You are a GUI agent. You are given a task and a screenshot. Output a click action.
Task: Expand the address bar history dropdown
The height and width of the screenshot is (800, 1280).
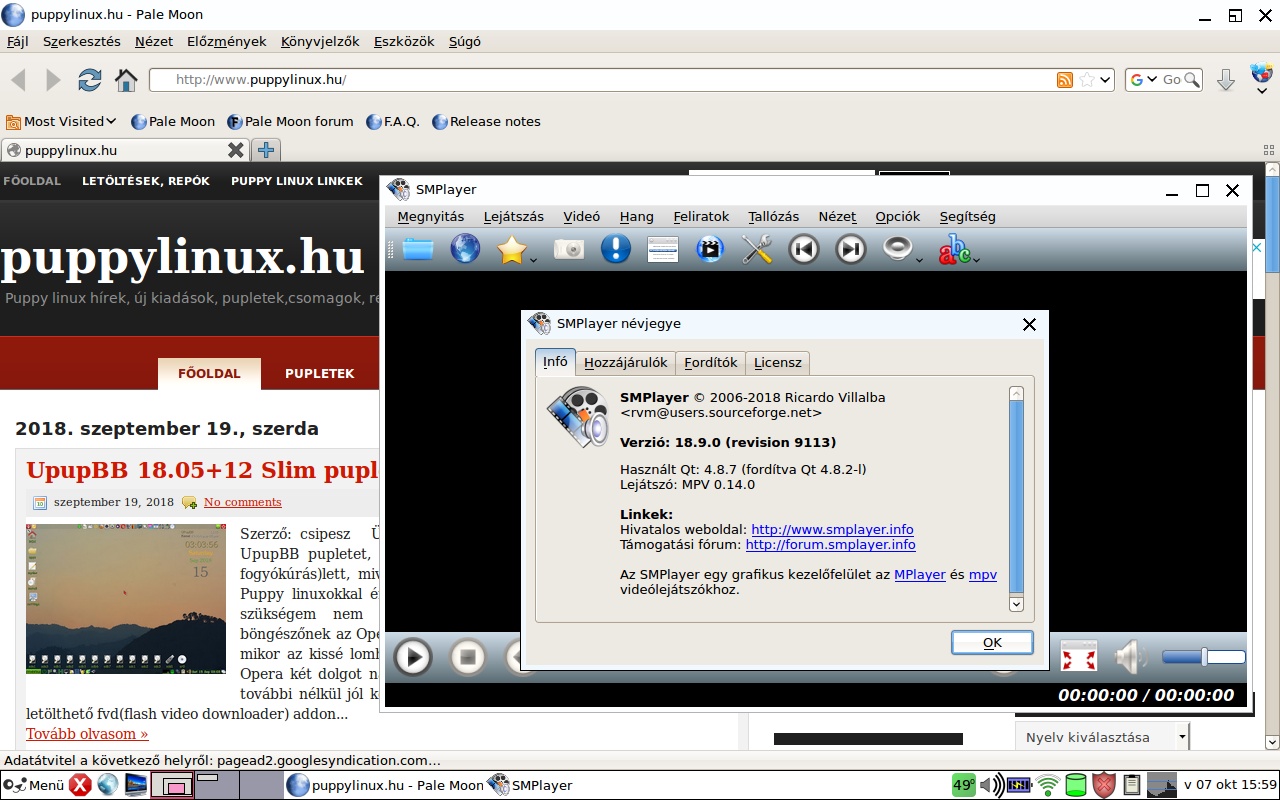point(1105,80)
